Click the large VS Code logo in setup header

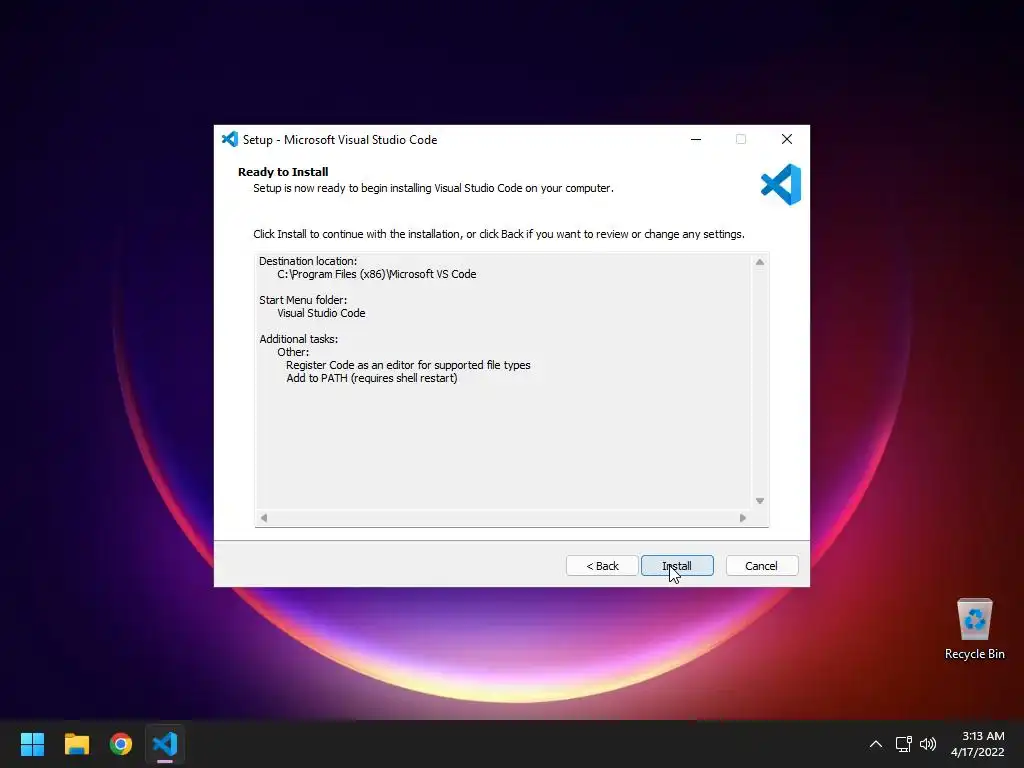tap(781, 185)
